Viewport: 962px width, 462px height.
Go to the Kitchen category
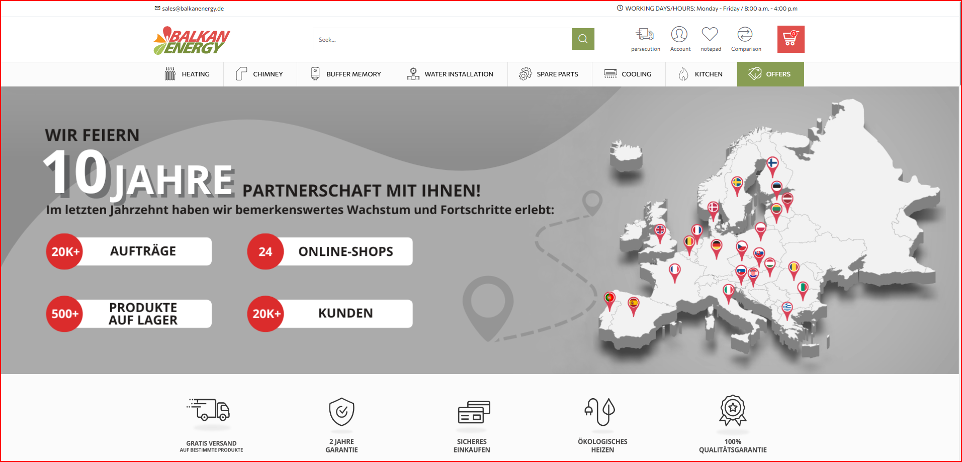[x=701, y=74]
